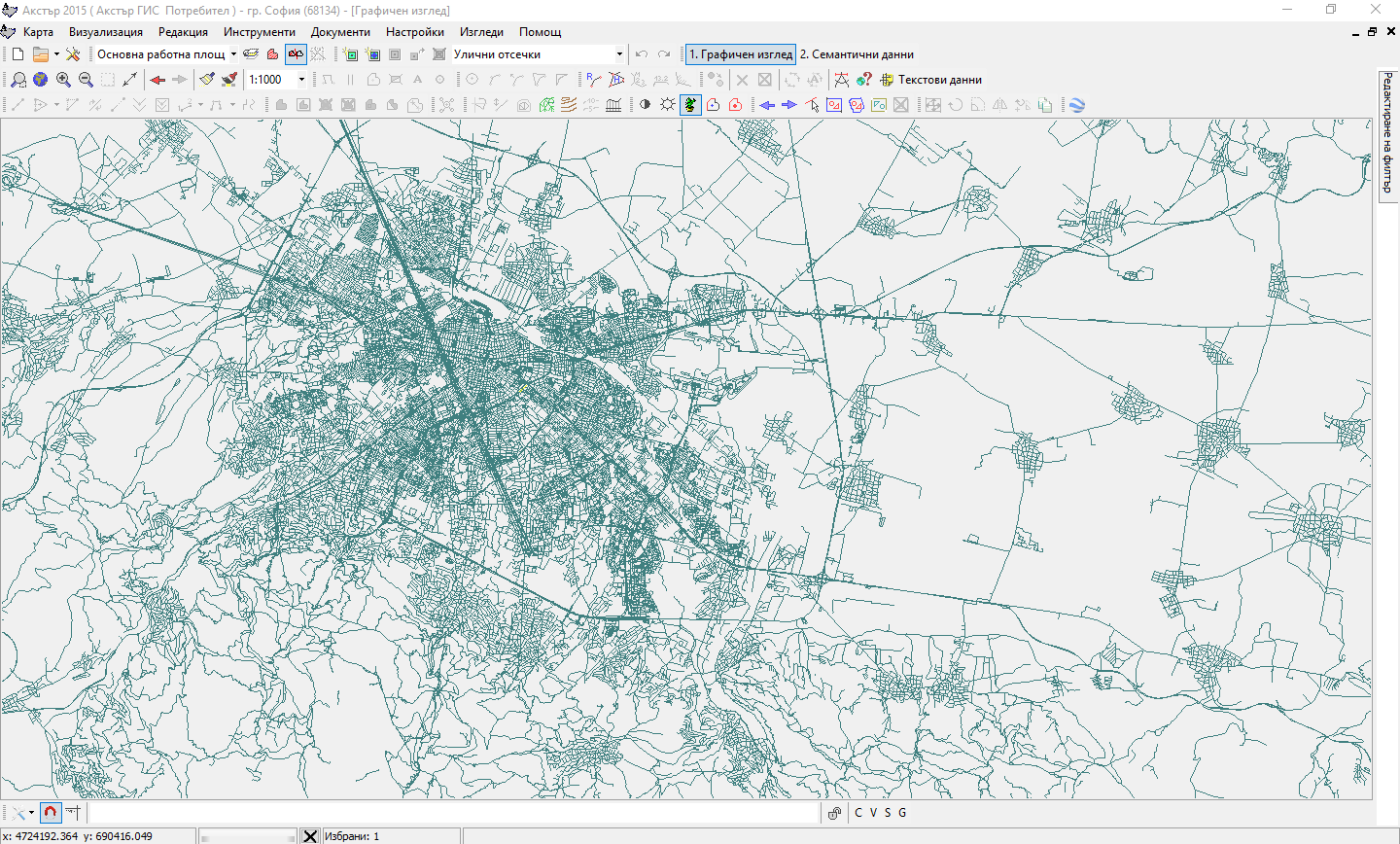Image resolution: width=1400 pixels, height=844 pixels.
Task: Switch to 2. Семантични данни tab
Action: click(x=857, y=54)
